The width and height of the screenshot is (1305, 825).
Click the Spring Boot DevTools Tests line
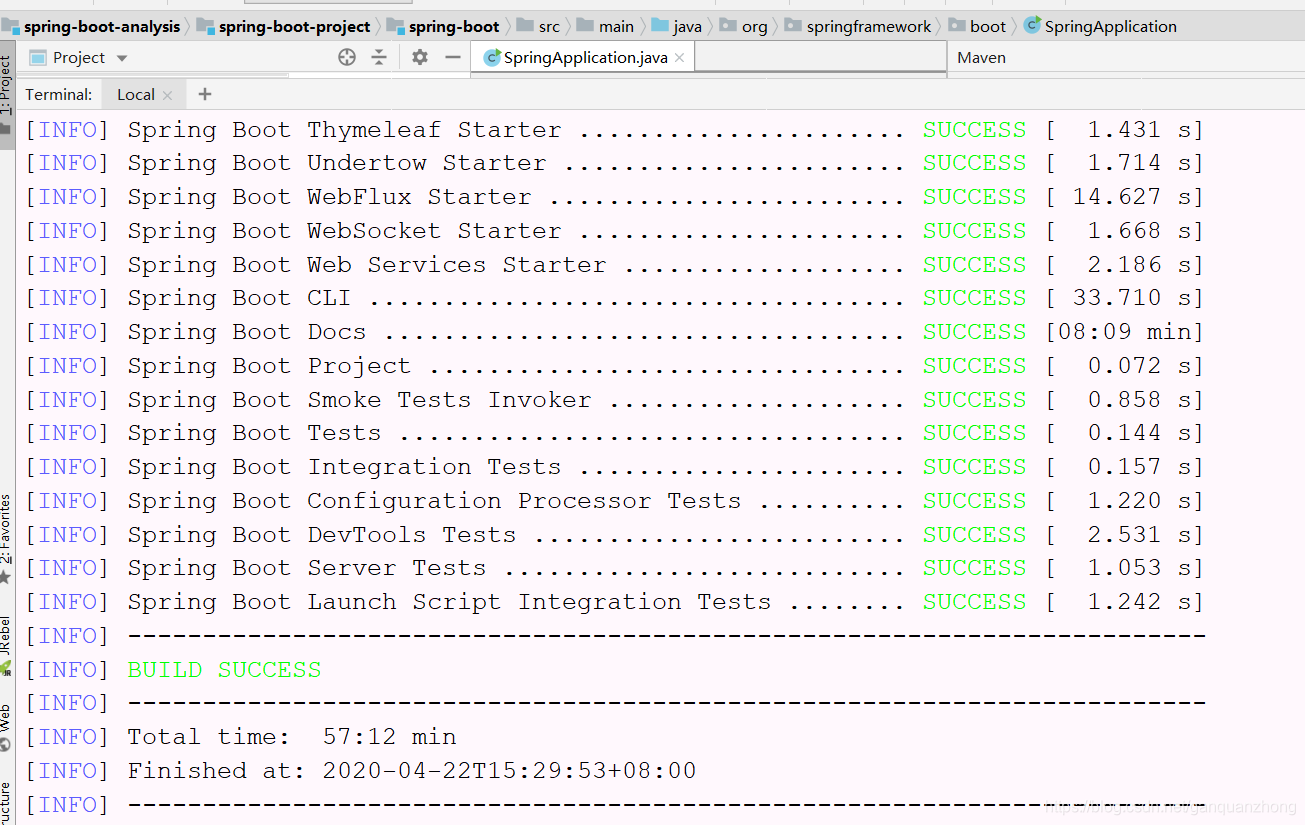pyautogui.click(x=614, y=535)
